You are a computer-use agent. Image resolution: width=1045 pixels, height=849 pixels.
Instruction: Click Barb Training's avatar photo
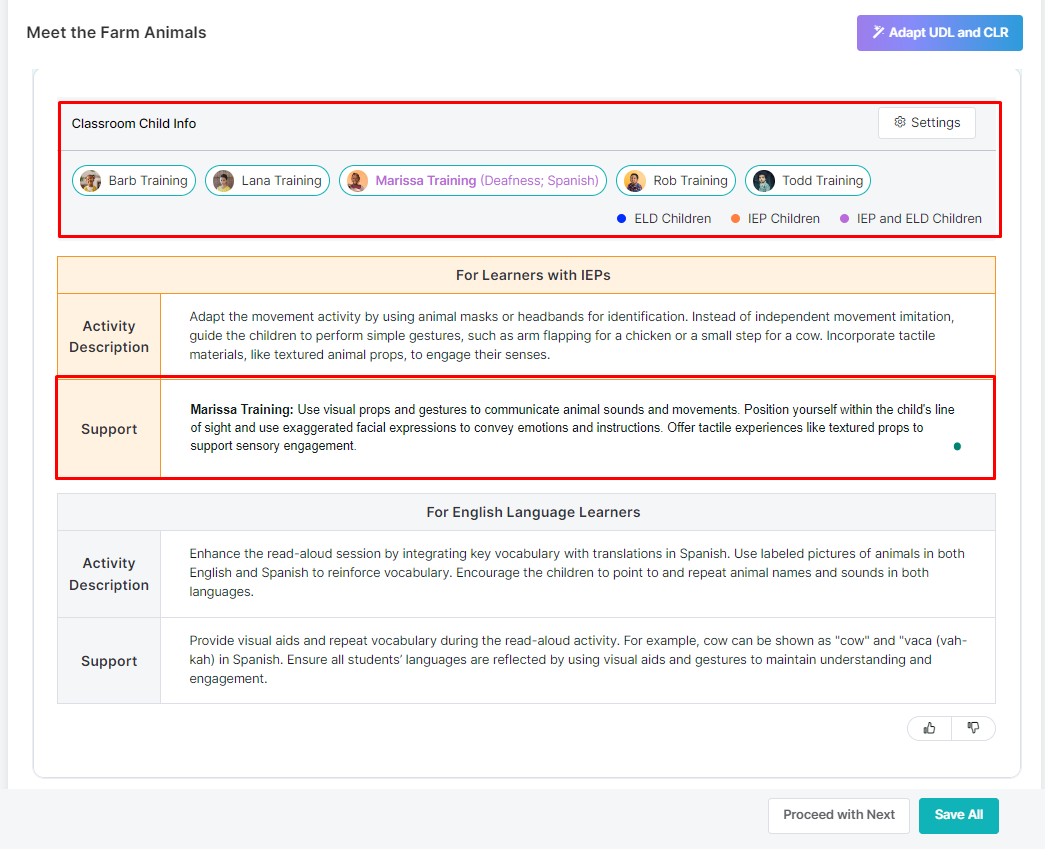coord(91,181)
